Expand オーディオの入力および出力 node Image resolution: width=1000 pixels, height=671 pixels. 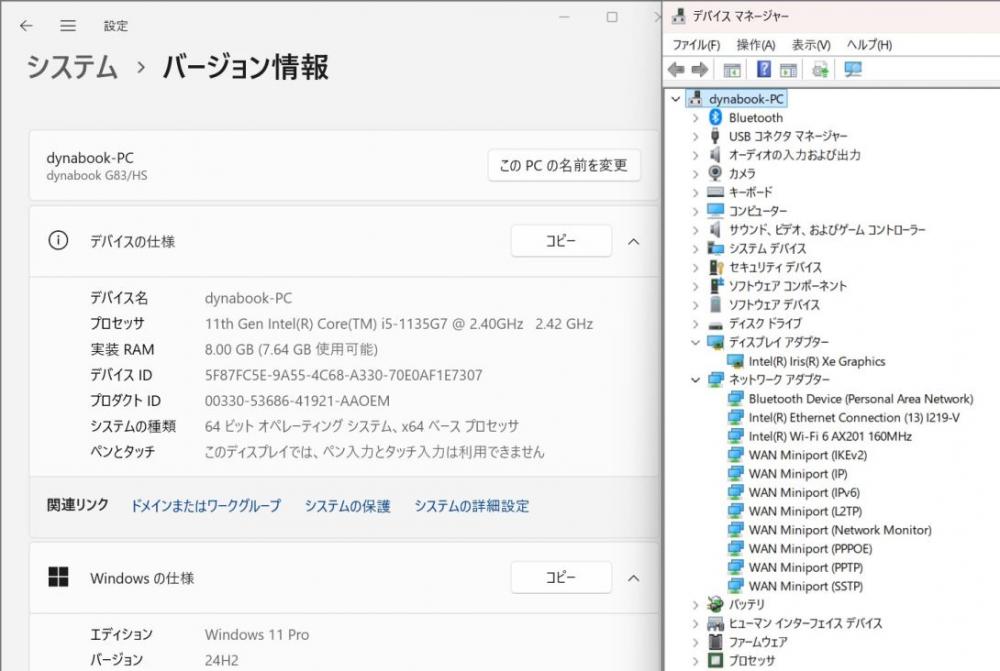click(x=696, y=155)
